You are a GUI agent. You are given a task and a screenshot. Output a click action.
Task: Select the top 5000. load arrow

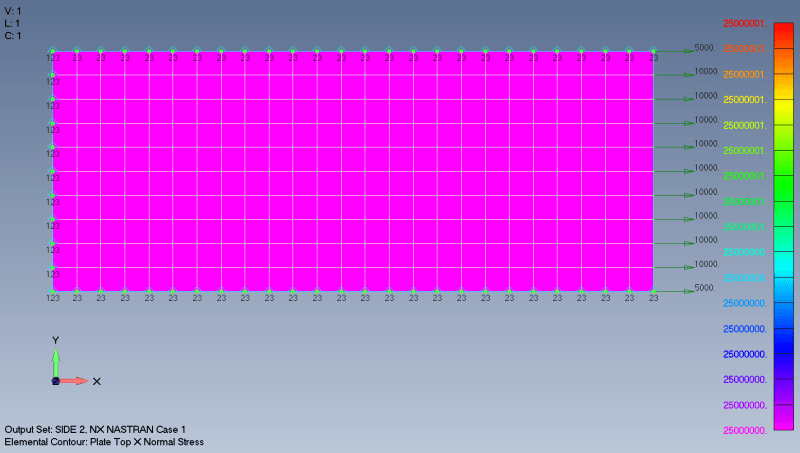point(674,51)
